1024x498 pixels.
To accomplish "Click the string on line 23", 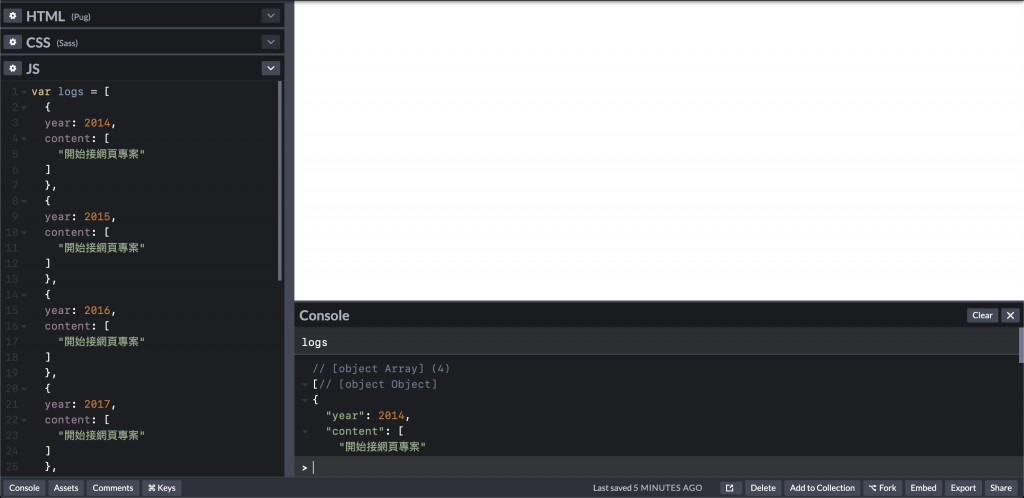I will click(x=101, y=436).
